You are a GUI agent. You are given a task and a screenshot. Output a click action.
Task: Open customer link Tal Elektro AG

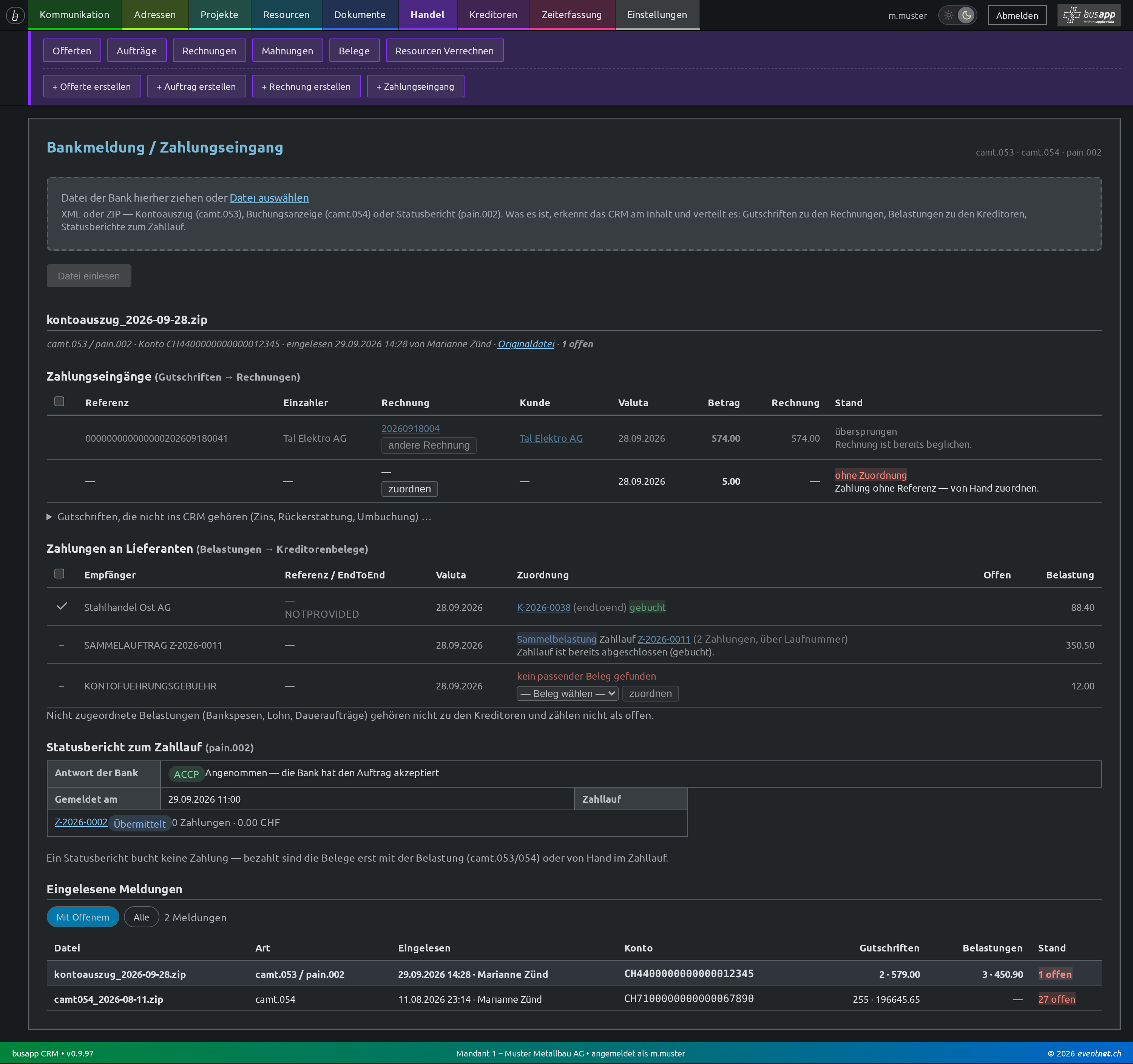click(x=551, y=438)
